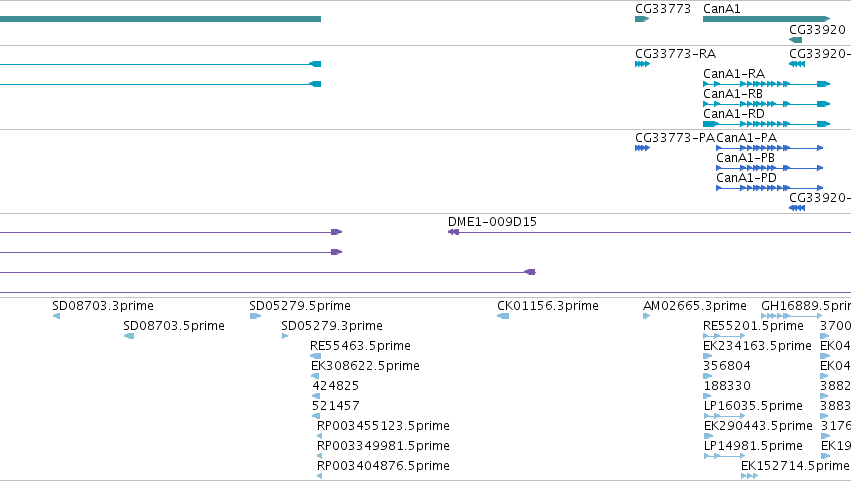Screen dimensions: 851x481
Task: Click the GH16889.5prime EST glyph
Action: [x=792, y=316]
